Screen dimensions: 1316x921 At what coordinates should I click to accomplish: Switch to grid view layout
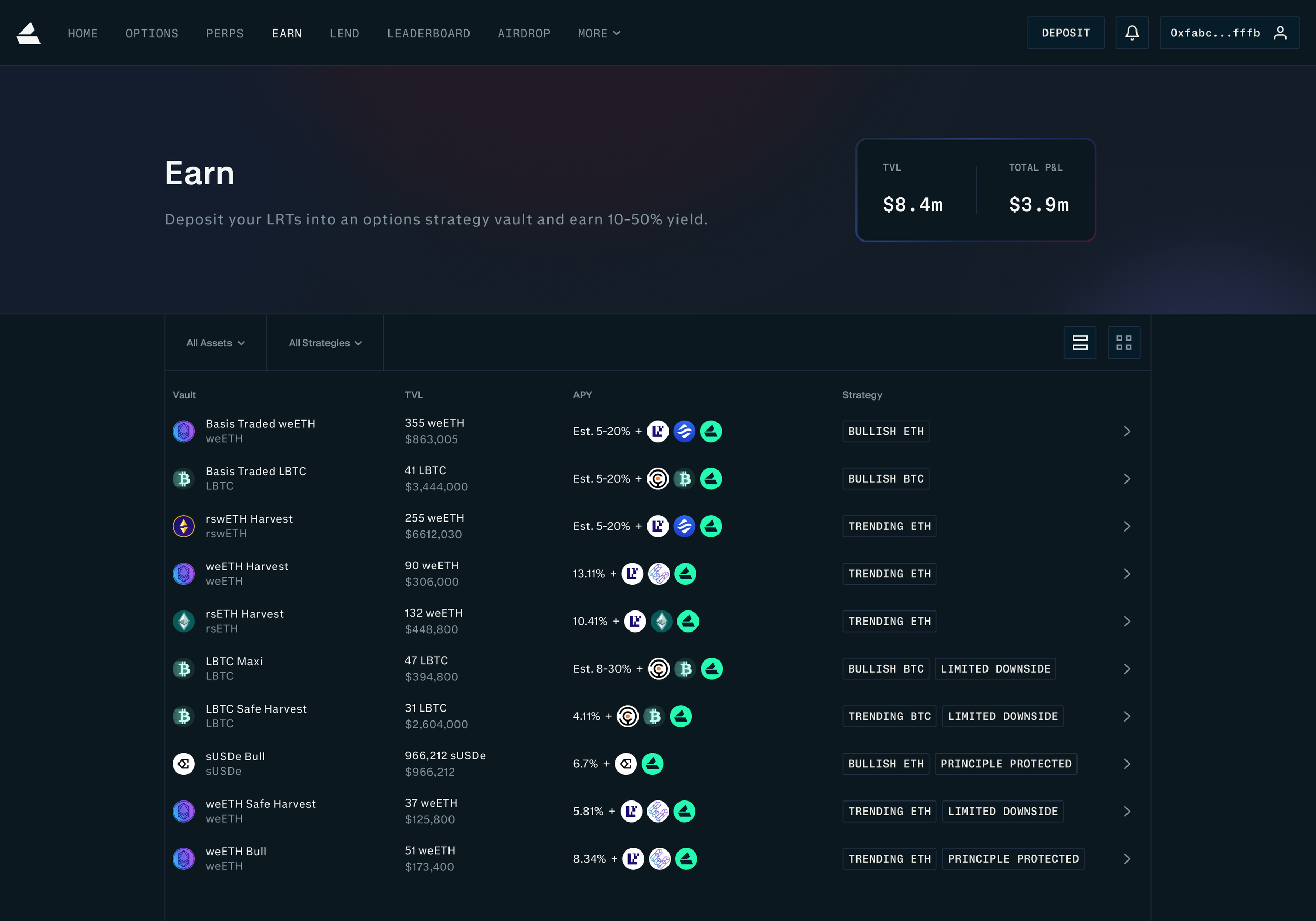(1123, 342)
